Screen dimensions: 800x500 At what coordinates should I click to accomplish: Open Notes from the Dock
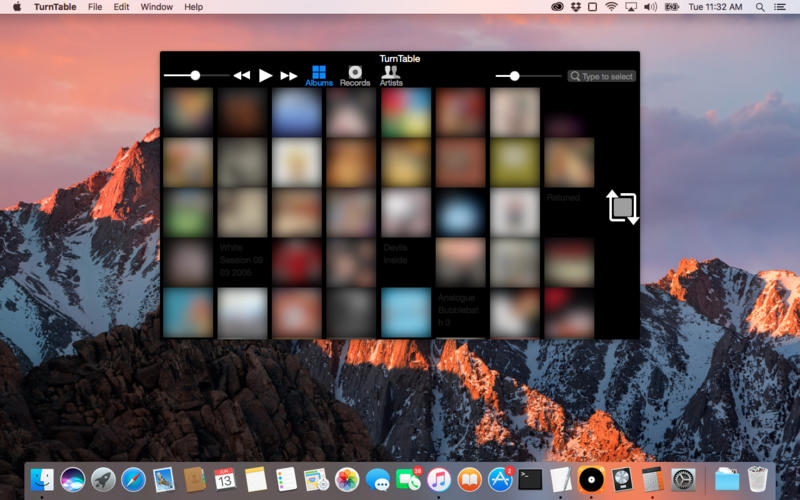click(256, 480)
